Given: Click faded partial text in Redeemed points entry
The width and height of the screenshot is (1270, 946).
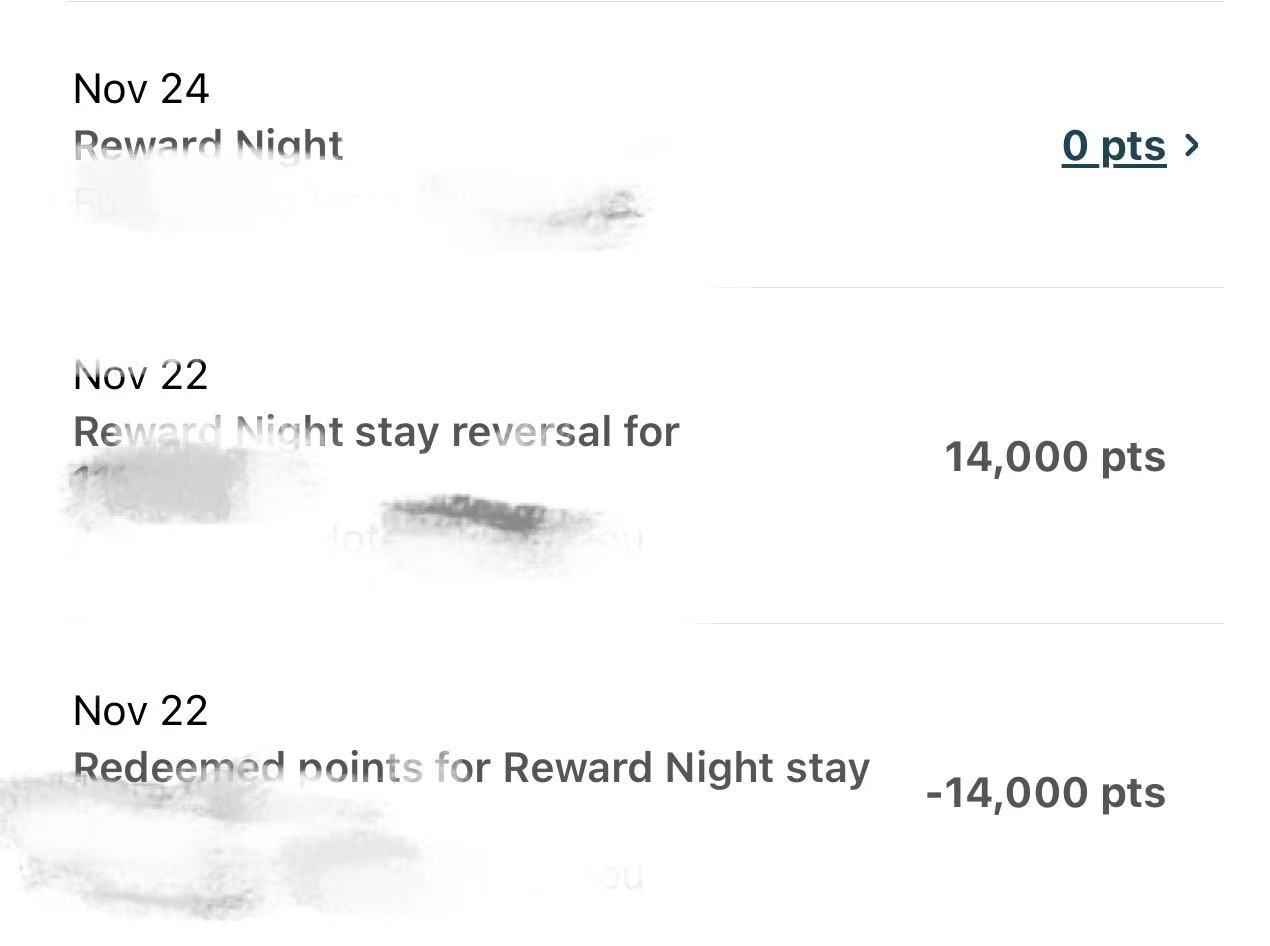Looking at the screenshot, I should (620, 877).
